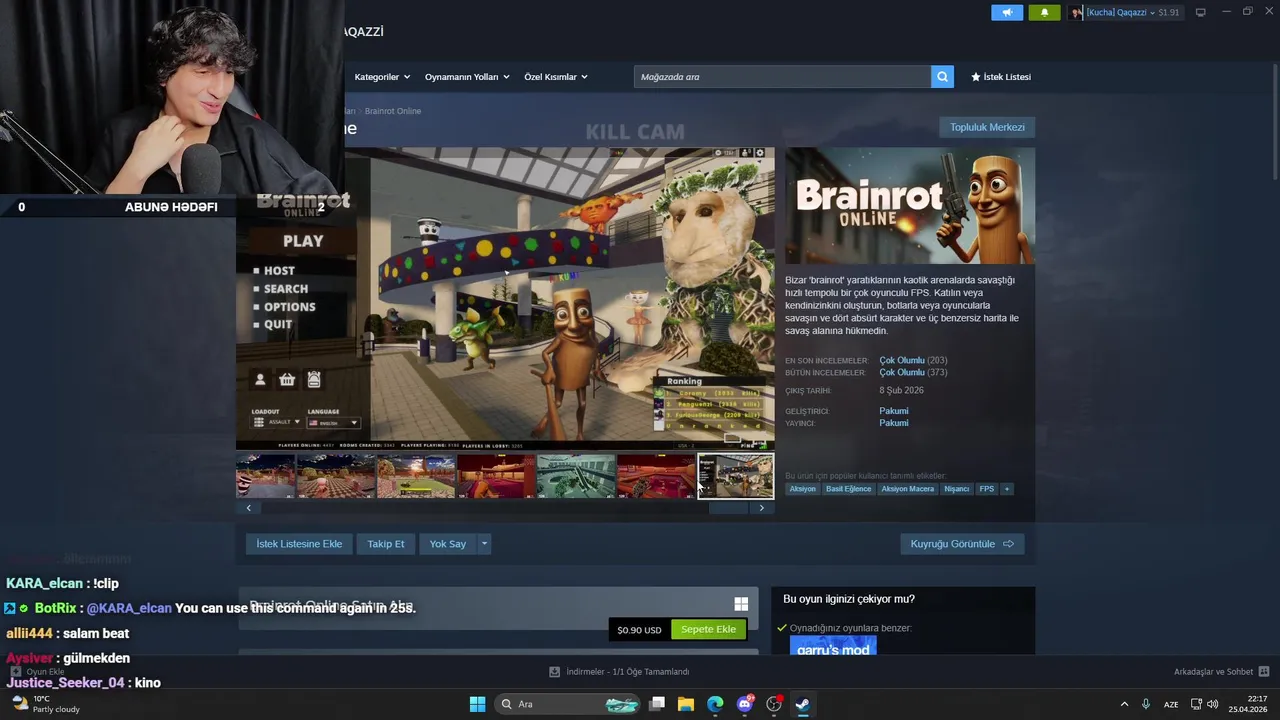Expand Oynamanın Yolları dropdown

(467, 77)
